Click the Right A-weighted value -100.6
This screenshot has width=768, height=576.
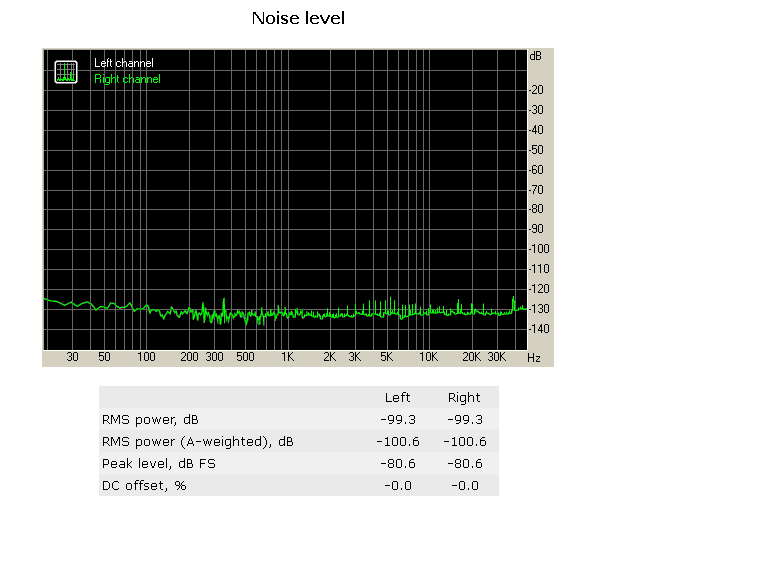click(465, 442)
